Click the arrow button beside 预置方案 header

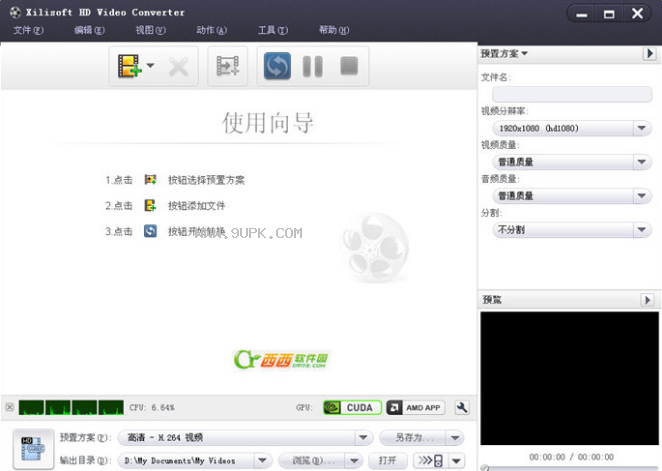(x=649, y=54)
